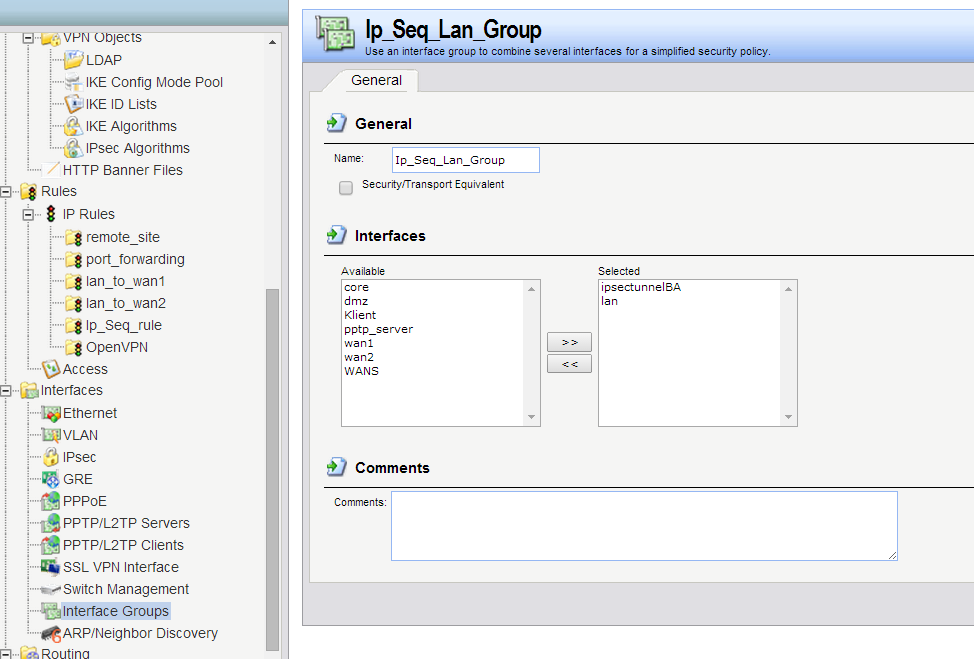Click the IPsec Algorithms lock icon
This screenshot has height=659, width=974.
tap(73, 148)
